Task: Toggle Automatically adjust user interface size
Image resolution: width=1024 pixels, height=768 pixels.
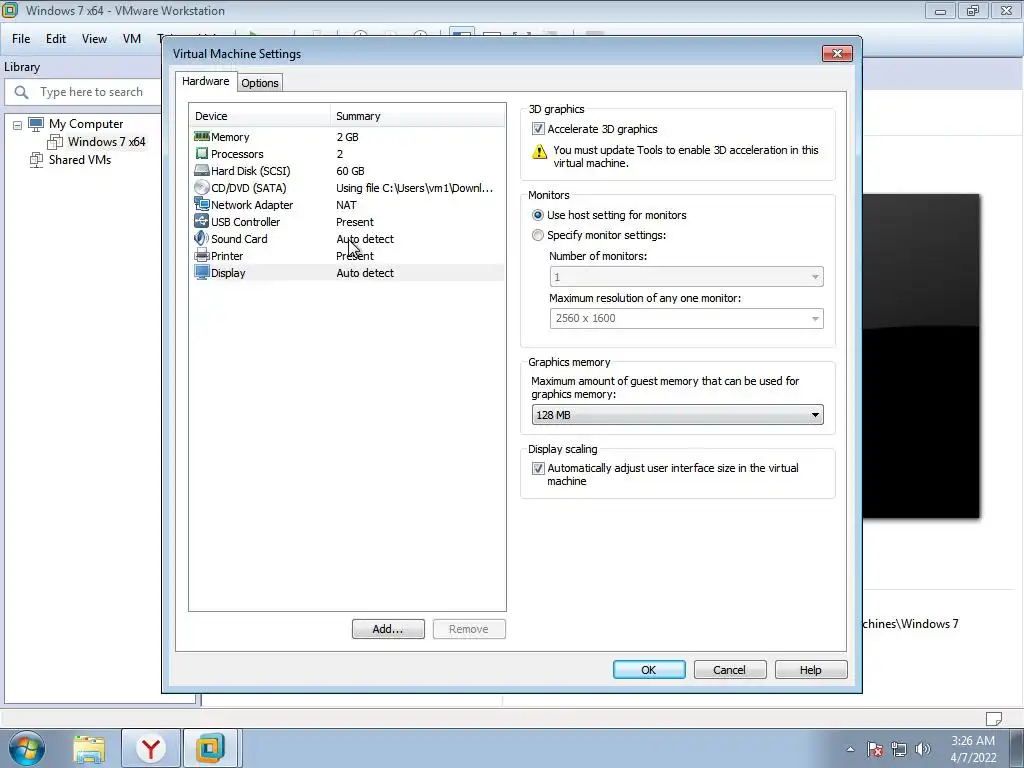Action: coord(538,468)
